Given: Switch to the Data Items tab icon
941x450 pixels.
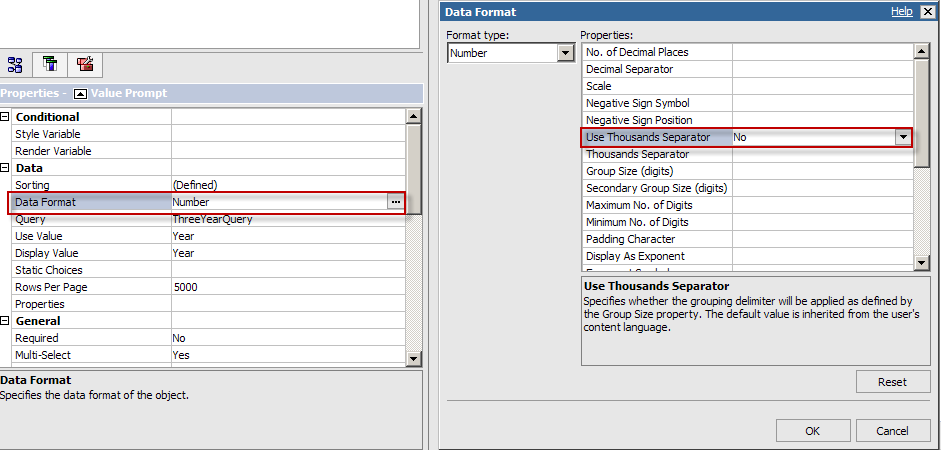Looking at the screenshot, I should point(50,65).
